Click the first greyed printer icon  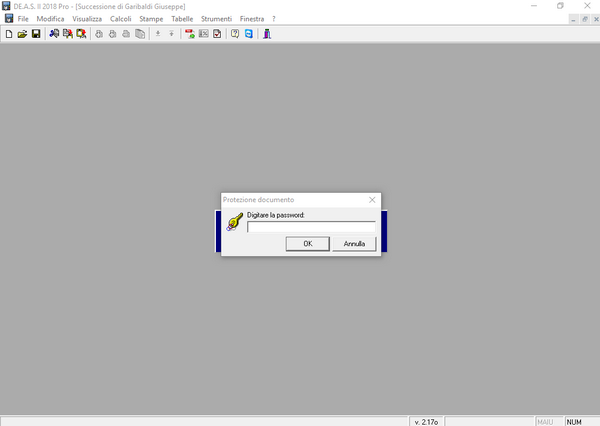pyautogui.click(x=99, y=34)
